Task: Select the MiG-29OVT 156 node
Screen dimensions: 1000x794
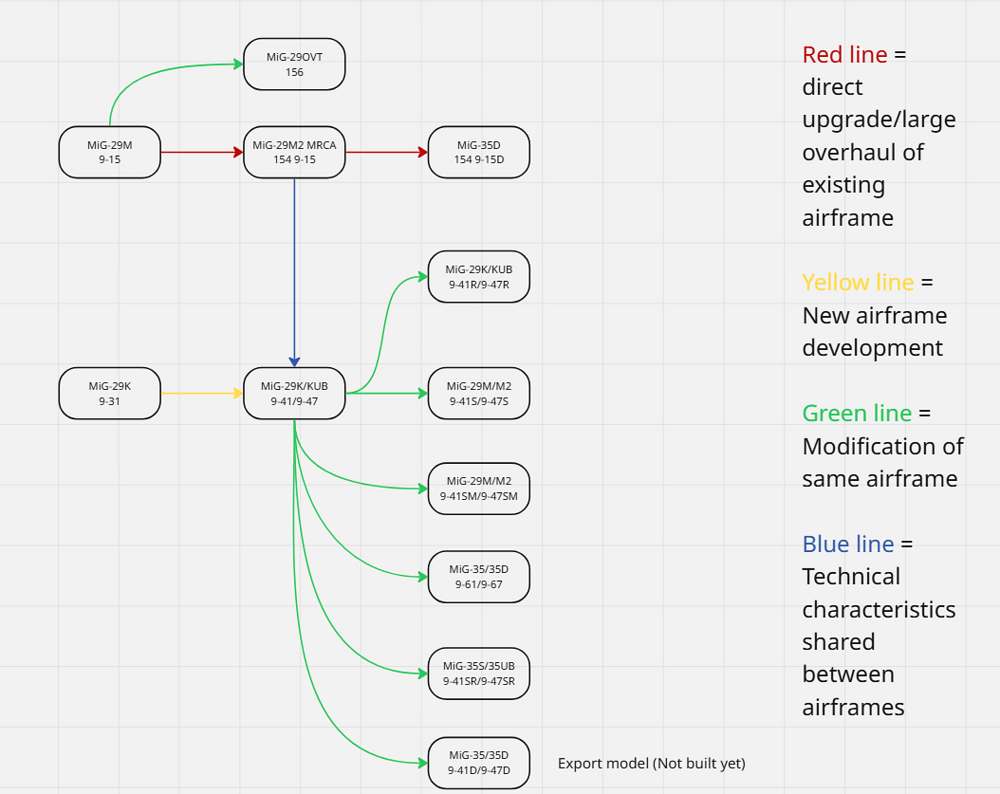Action: point(294,64)
